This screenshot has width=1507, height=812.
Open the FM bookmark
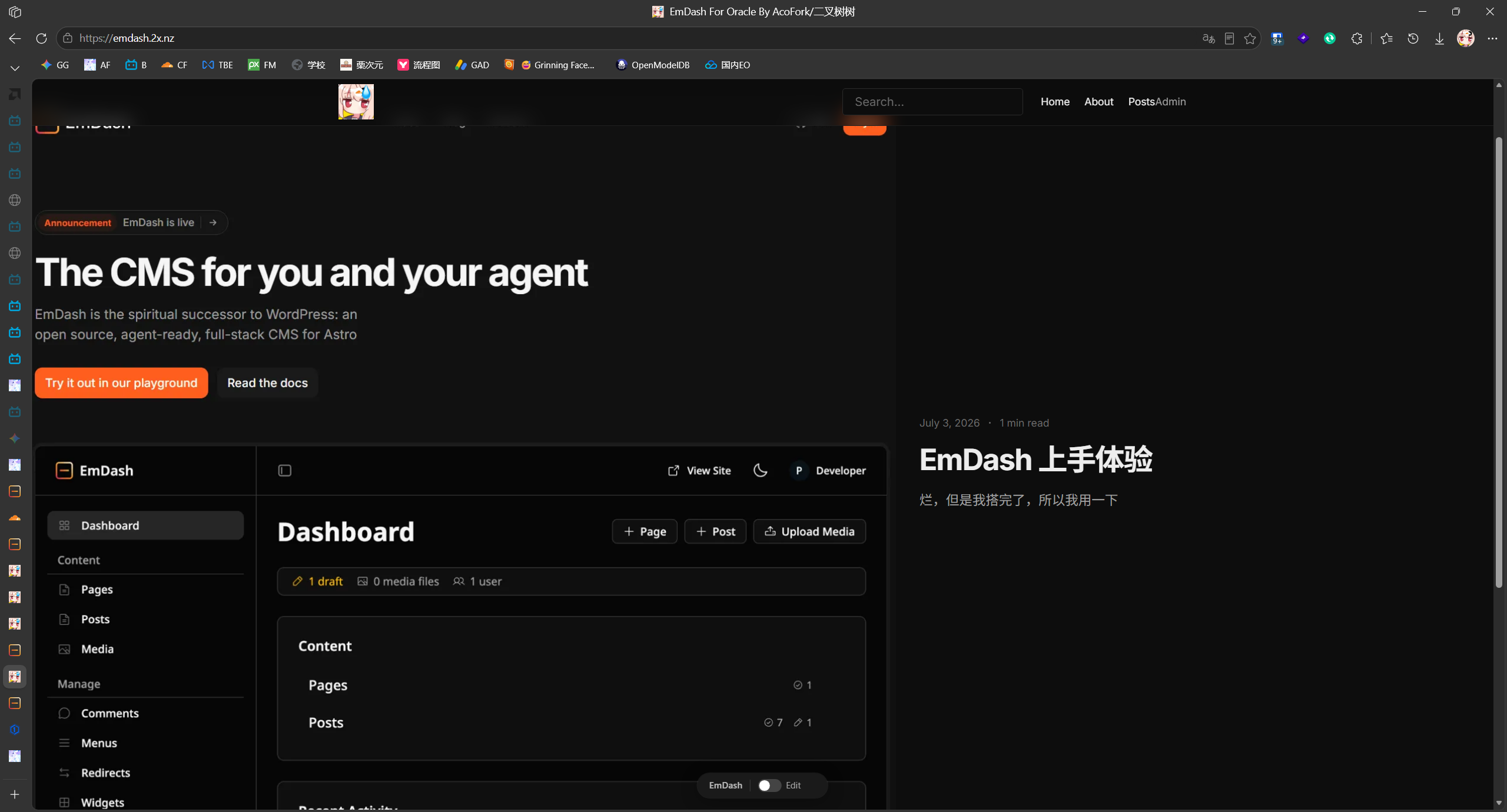pyautogui.click(x=262, y=65)
